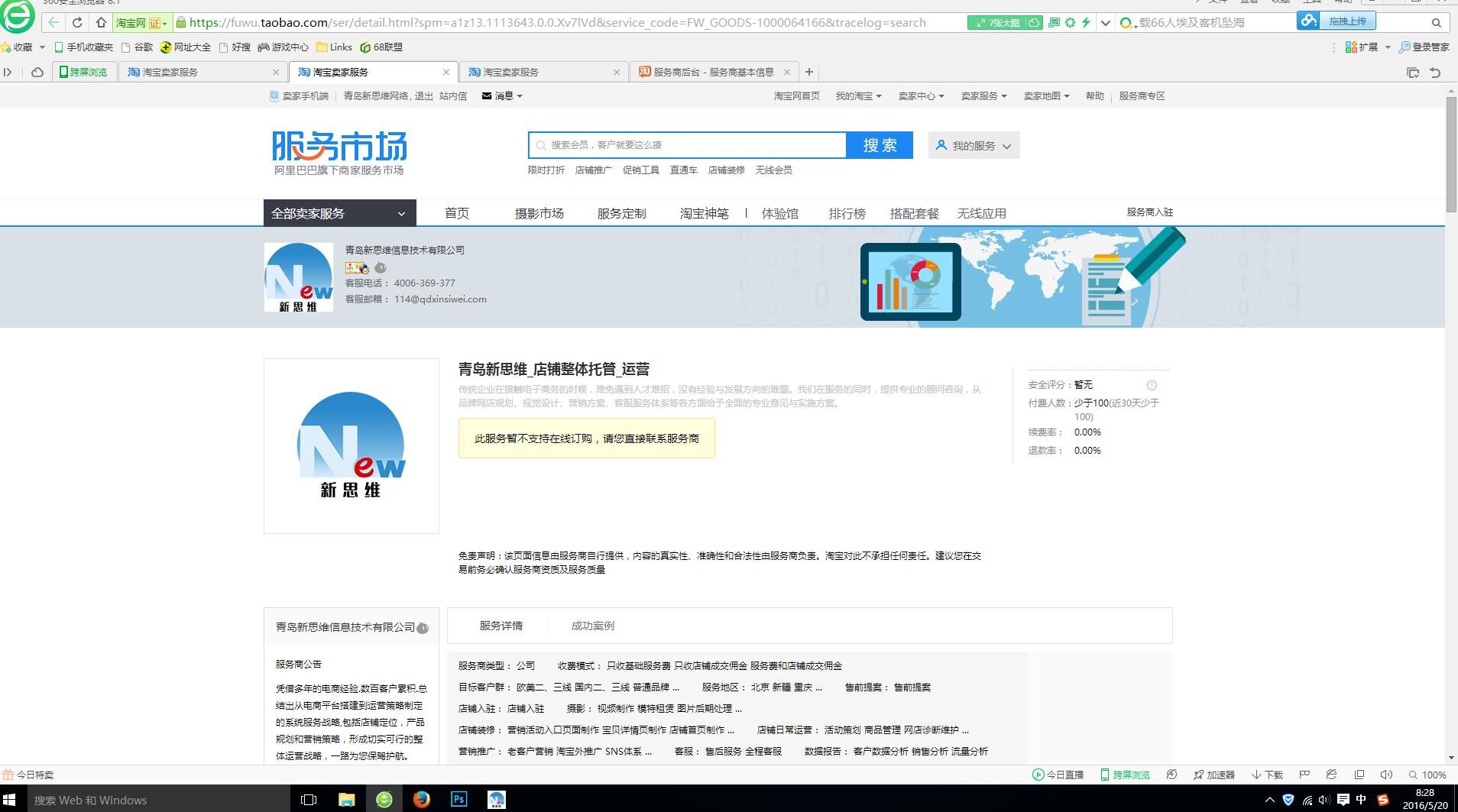This screenshot has width=1458, height=812.
Task: Click the Windows Start button
Action: pyautogui.click(x=9, y=799)
